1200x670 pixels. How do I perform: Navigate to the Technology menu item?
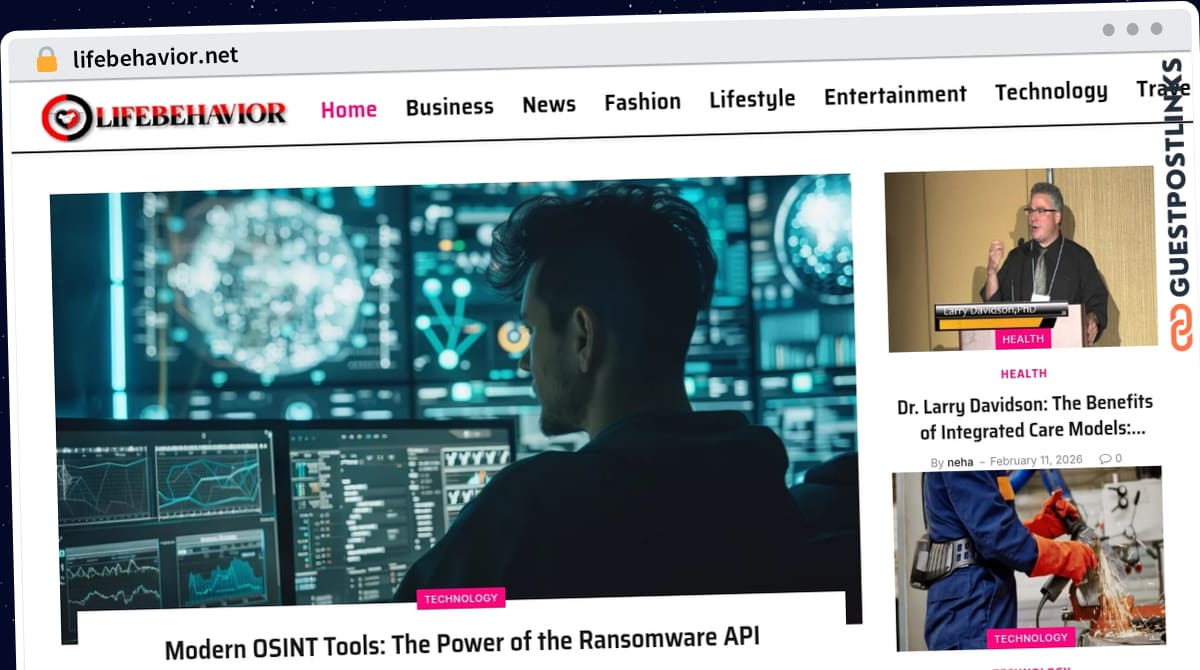1051,91
